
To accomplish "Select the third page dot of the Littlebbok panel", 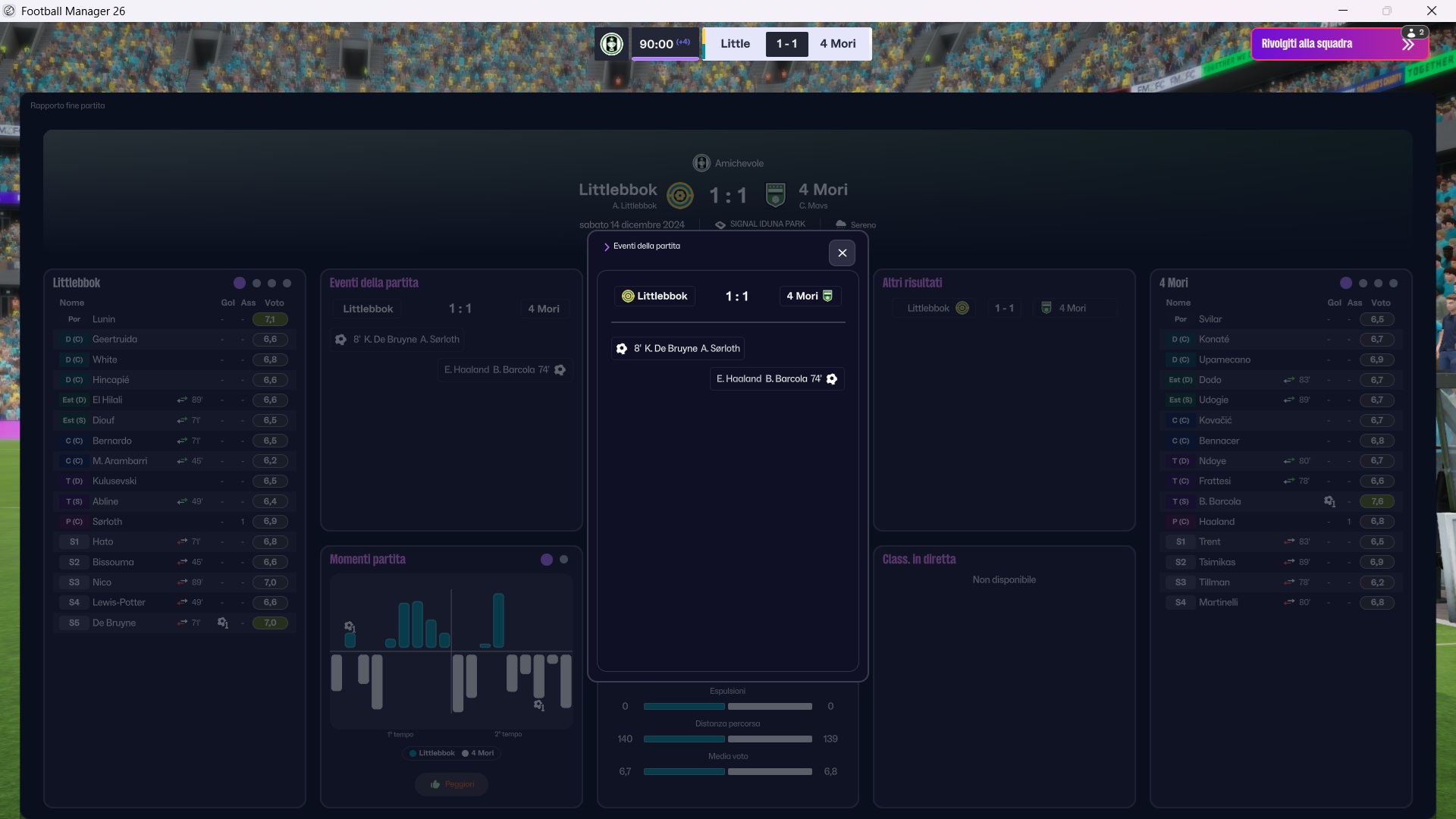I will (271, 283).
